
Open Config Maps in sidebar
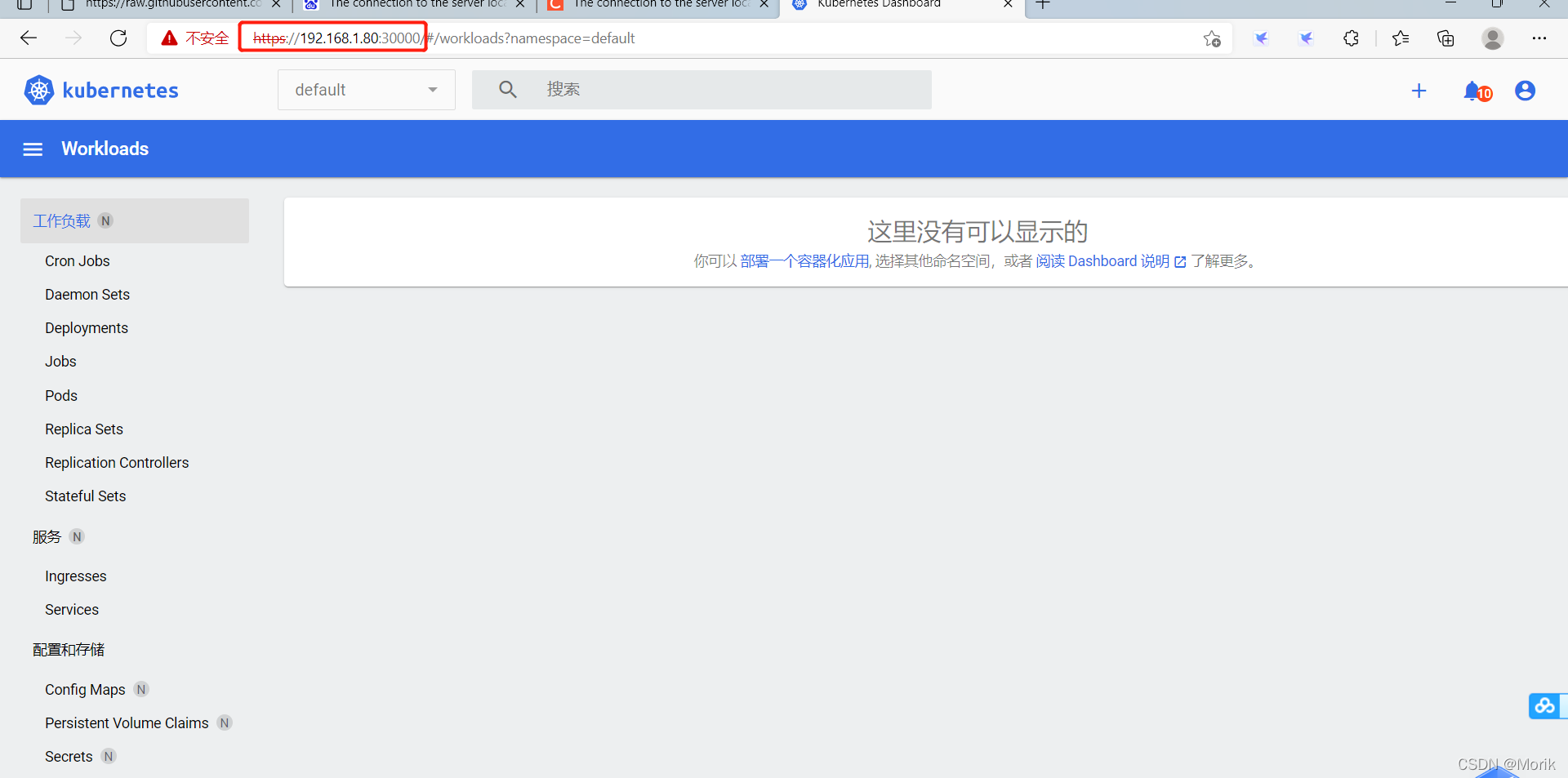tap(85, 690)
